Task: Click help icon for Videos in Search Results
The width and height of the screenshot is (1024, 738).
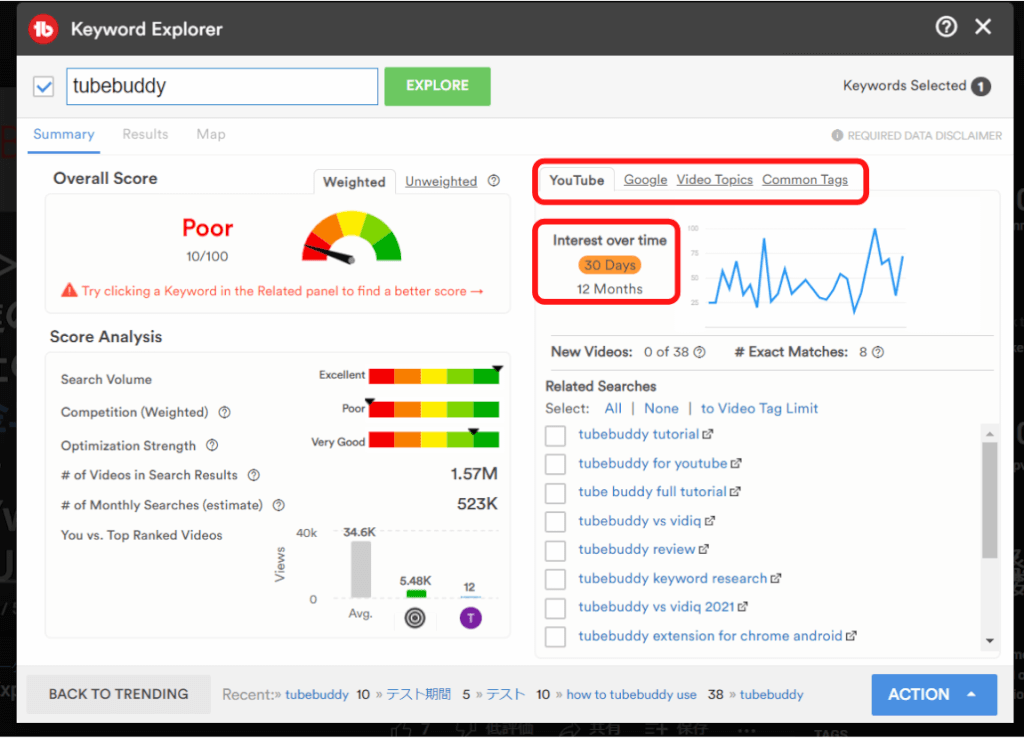Action: 253,475
